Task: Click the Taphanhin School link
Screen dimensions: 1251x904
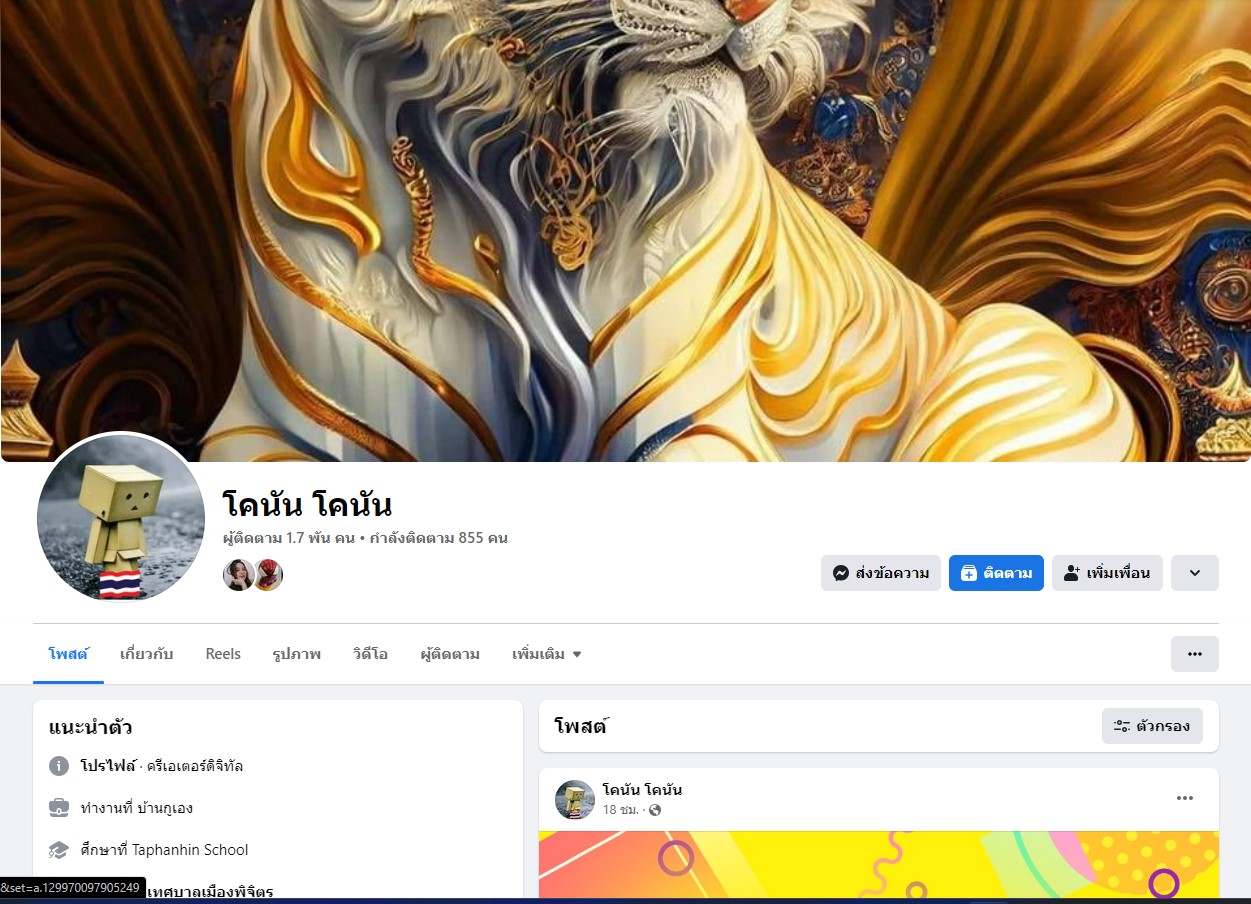Action: click(x=190, y=850)
